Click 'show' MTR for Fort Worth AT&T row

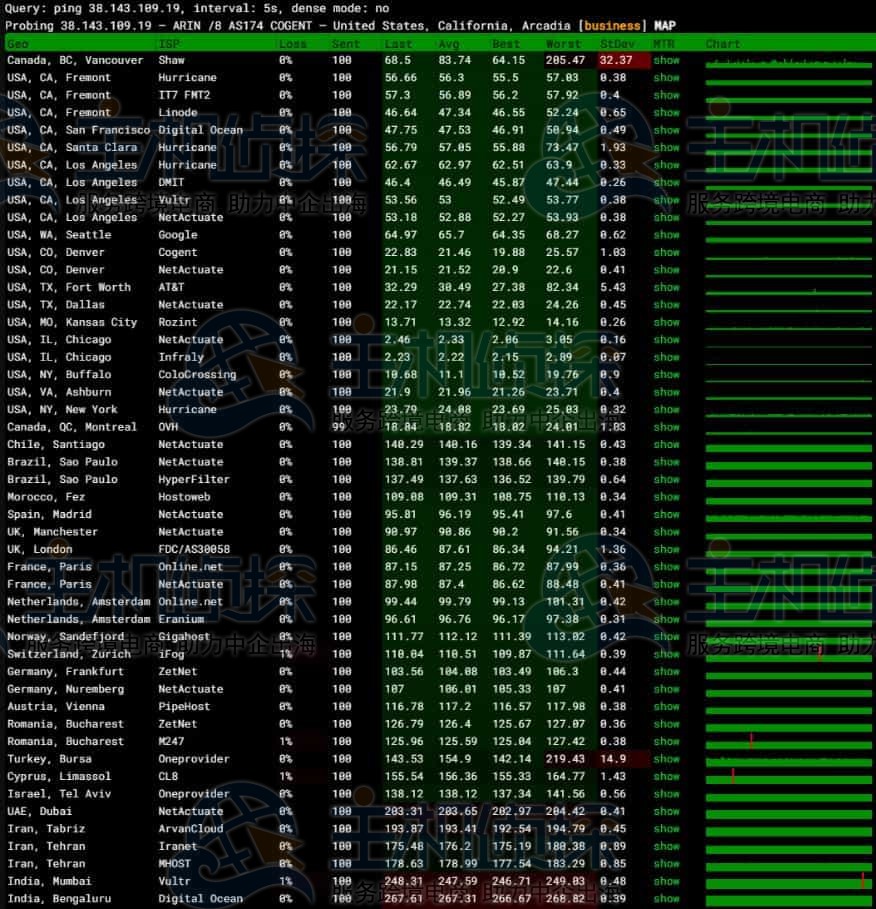(666, 288)
